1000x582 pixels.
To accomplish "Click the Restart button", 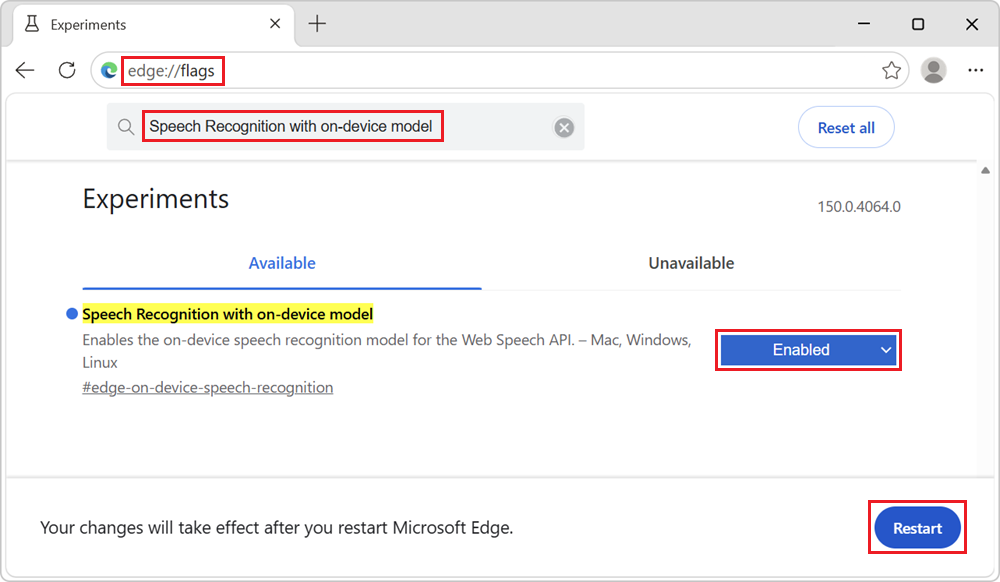I will click(x=917, y=528).
